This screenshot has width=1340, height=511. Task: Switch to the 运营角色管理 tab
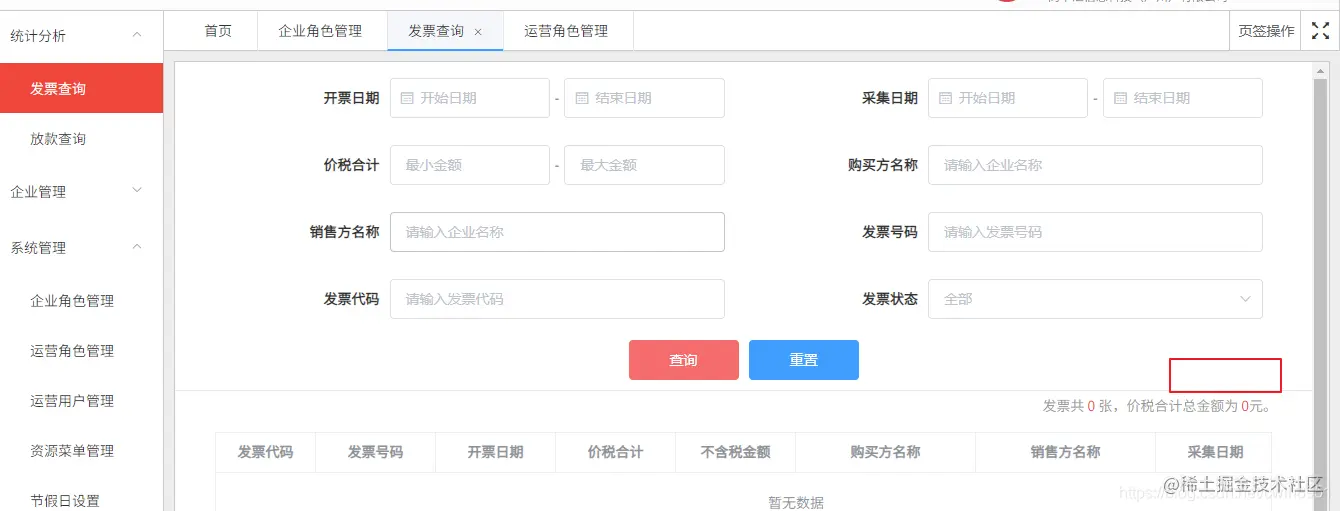[566, 31]
